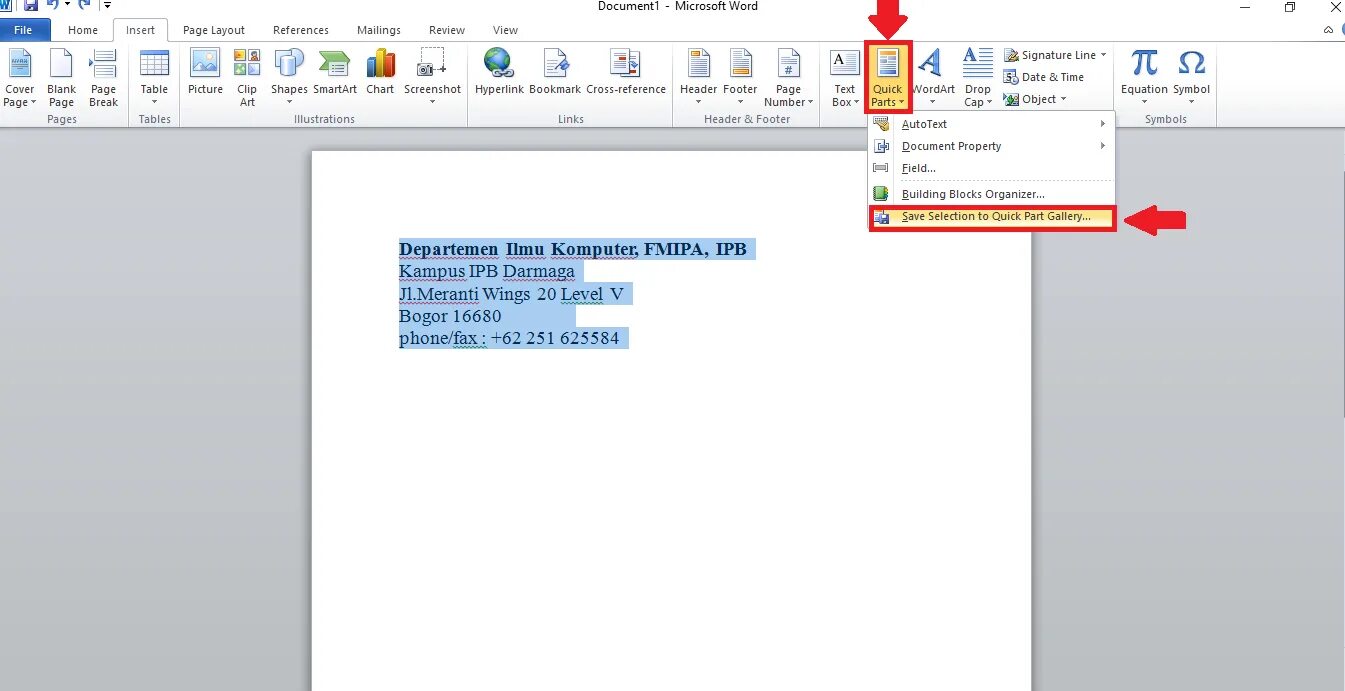Switch to the Review tab
The width and height of the screenshot is (1345, 691).
pos(447,30)
